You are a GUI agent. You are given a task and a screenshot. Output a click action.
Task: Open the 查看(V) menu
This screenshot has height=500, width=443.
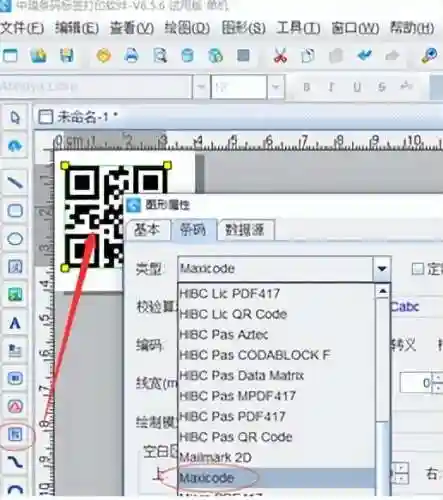132,28
